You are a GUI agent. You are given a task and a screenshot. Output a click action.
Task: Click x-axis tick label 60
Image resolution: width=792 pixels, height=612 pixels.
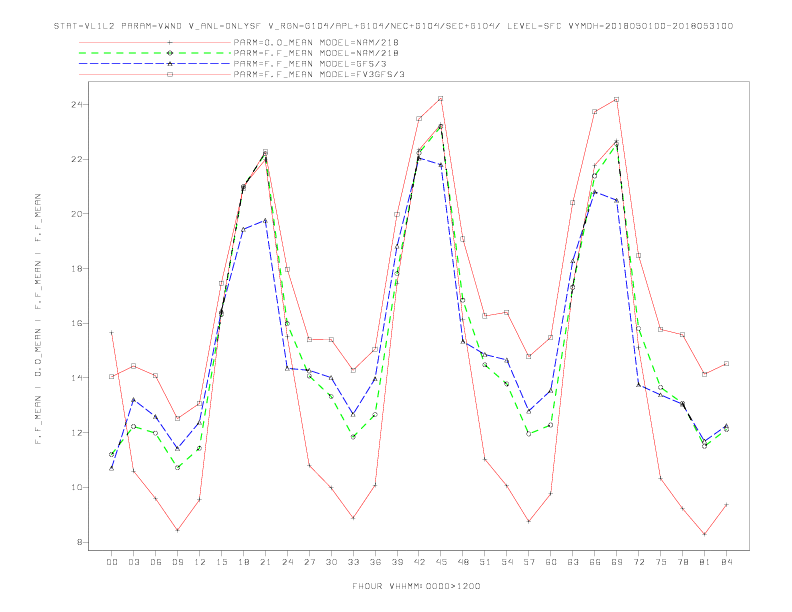[x=551, y=562]
